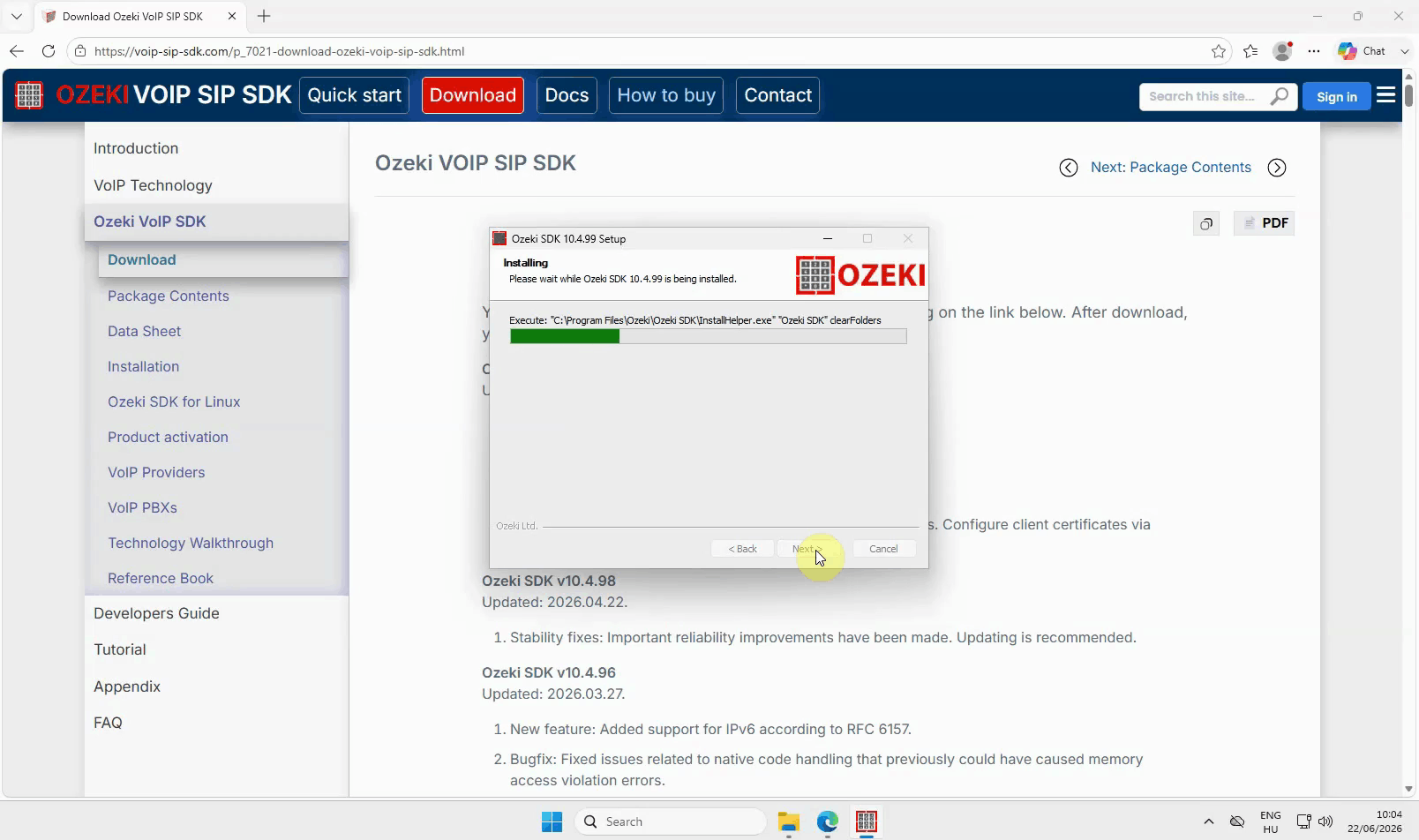Expand Developers Guide in sidebar

pos(156,613)
